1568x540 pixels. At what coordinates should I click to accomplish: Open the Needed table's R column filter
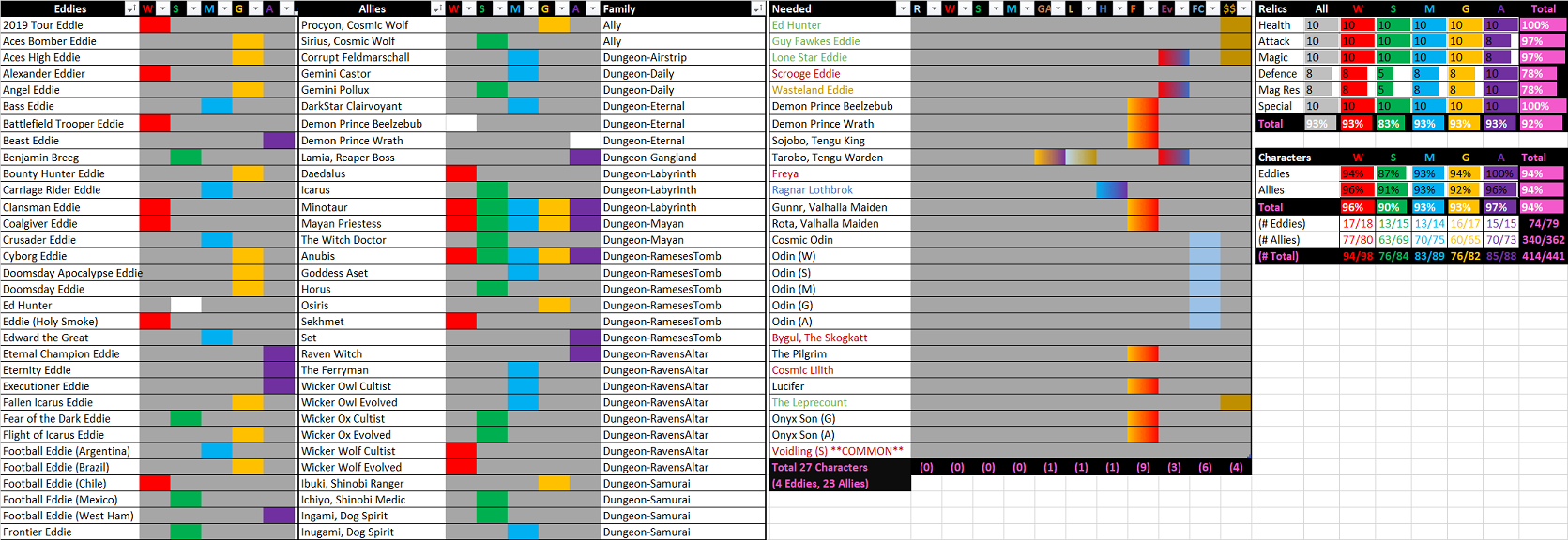pos(933,8)
